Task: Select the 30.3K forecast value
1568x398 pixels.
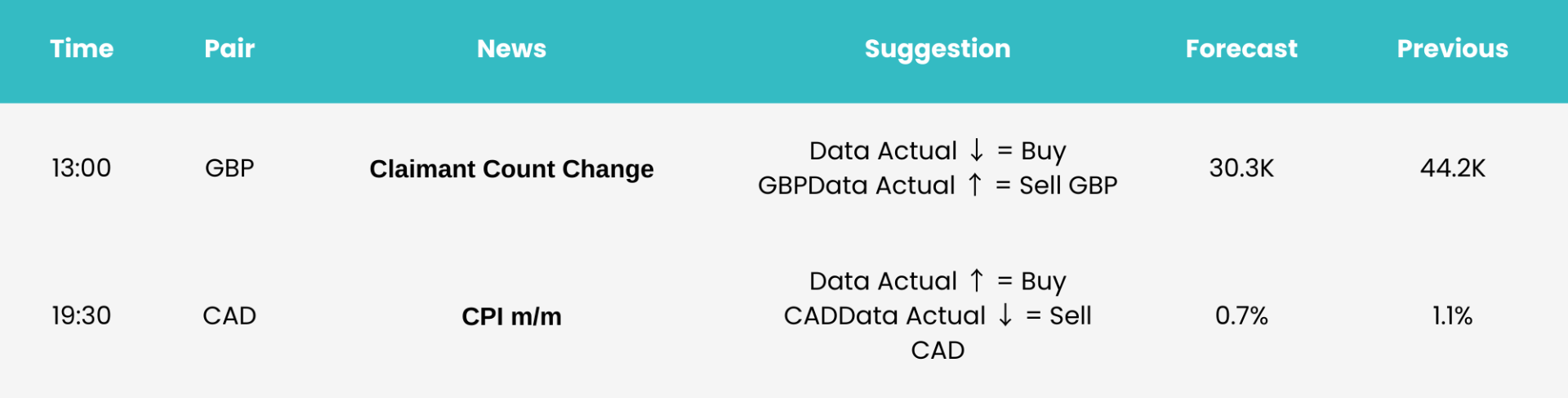Action: [x=1241, y=168]
